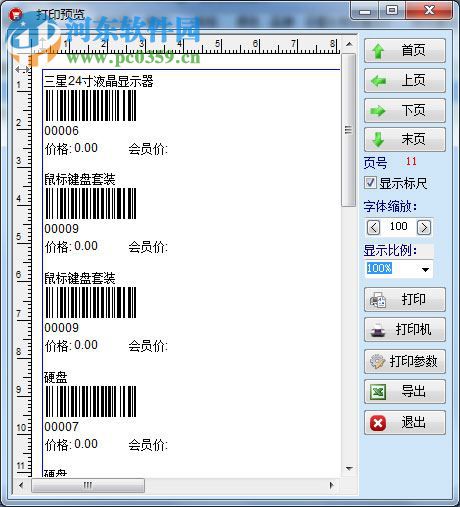460x507 pixels.
Task: Click the product name 硬盘 above 00007
Action: (56, 377)
